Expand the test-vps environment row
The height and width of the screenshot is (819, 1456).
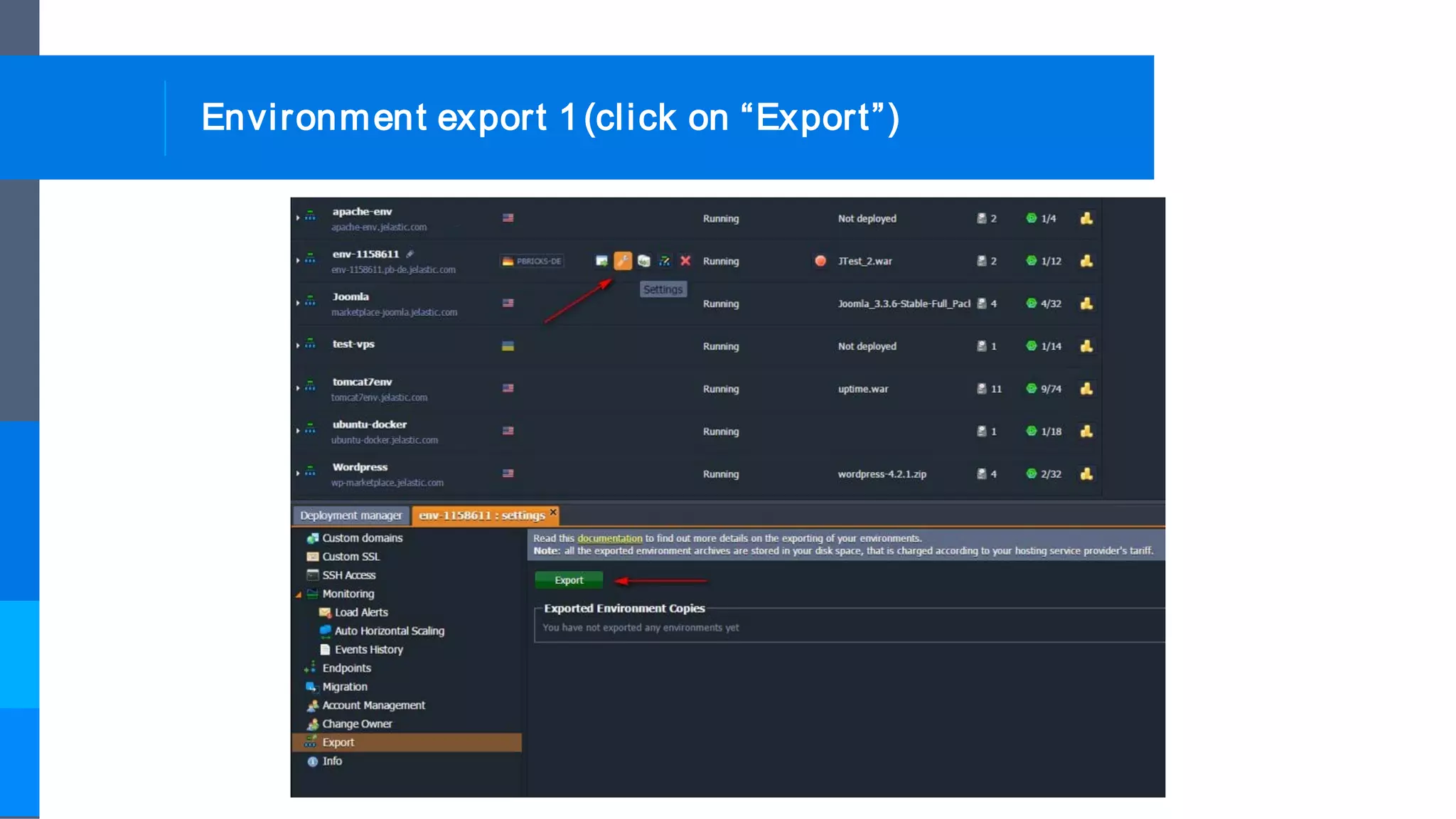pyautogui.click(x=297, y=346)
